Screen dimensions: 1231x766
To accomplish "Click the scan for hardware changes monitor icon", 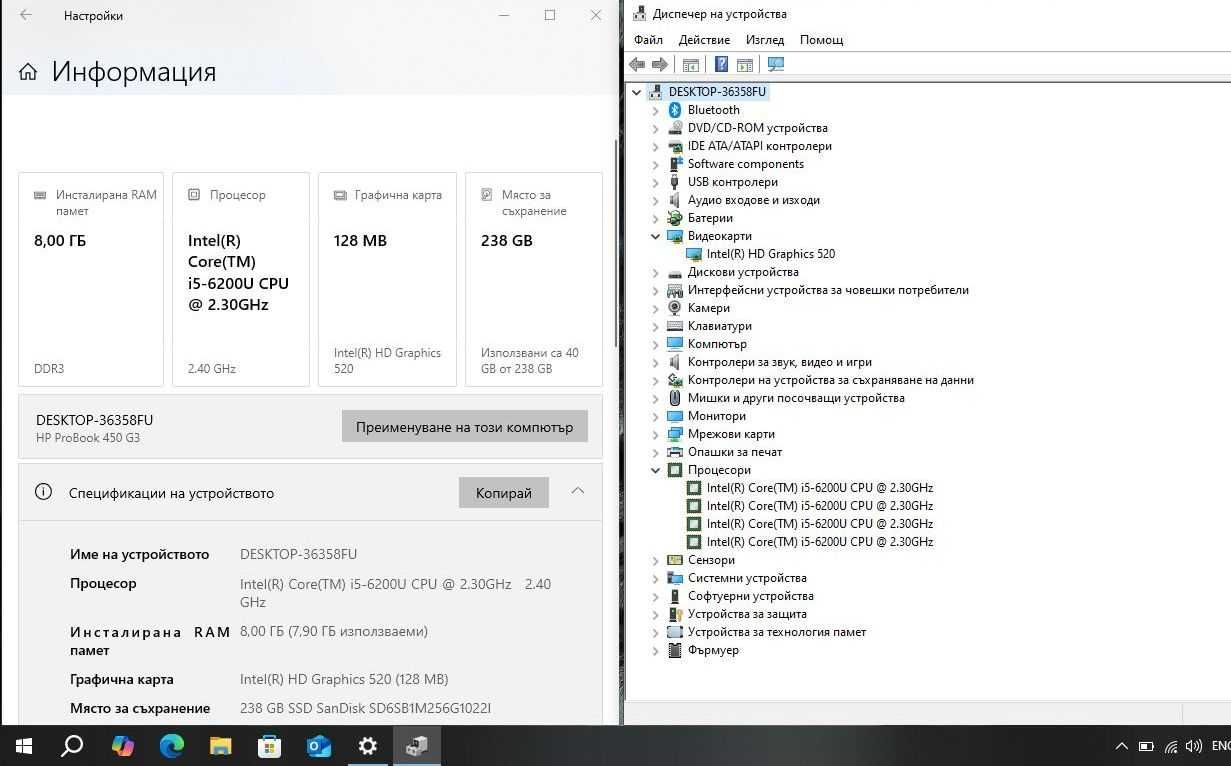I will click(x=775, y=64).
